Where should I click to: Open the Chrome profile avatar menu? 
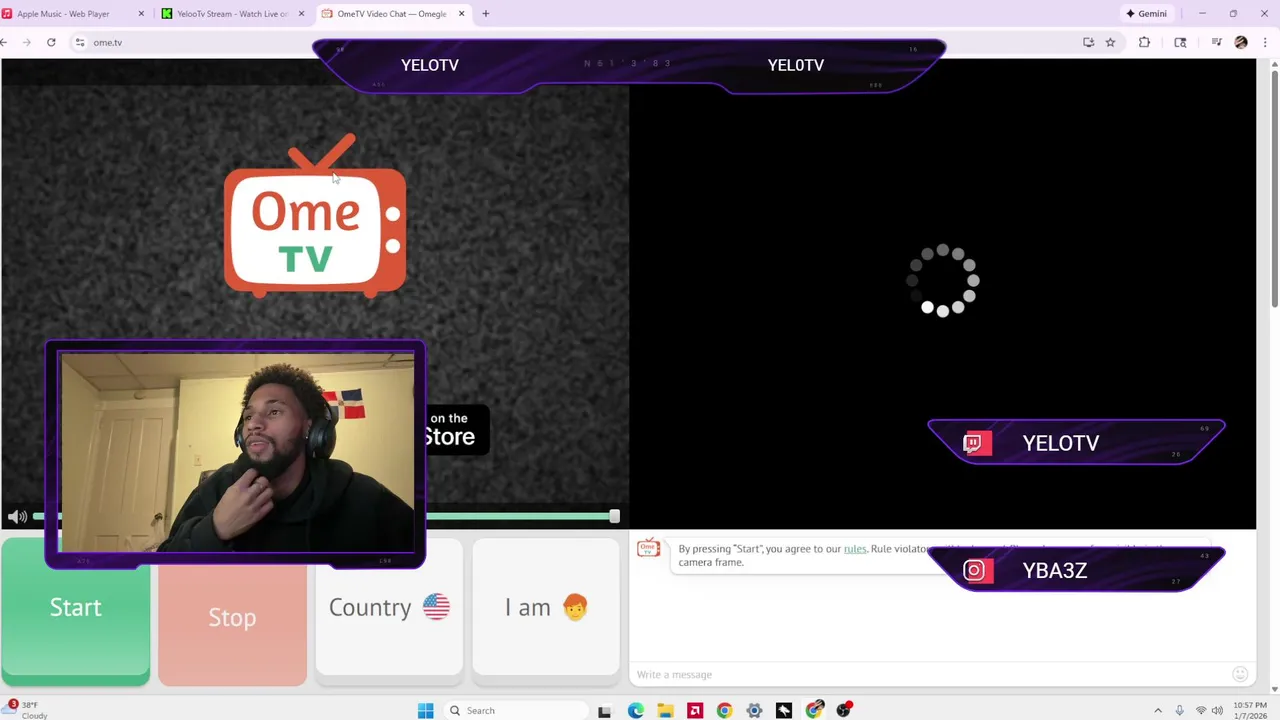1241,42
